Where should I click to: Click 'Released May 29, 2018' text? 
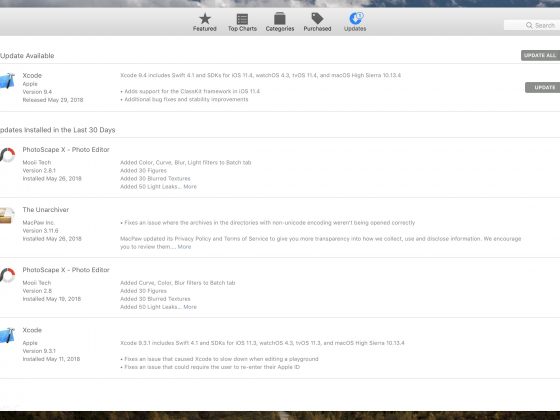click(x=53, y=100)
